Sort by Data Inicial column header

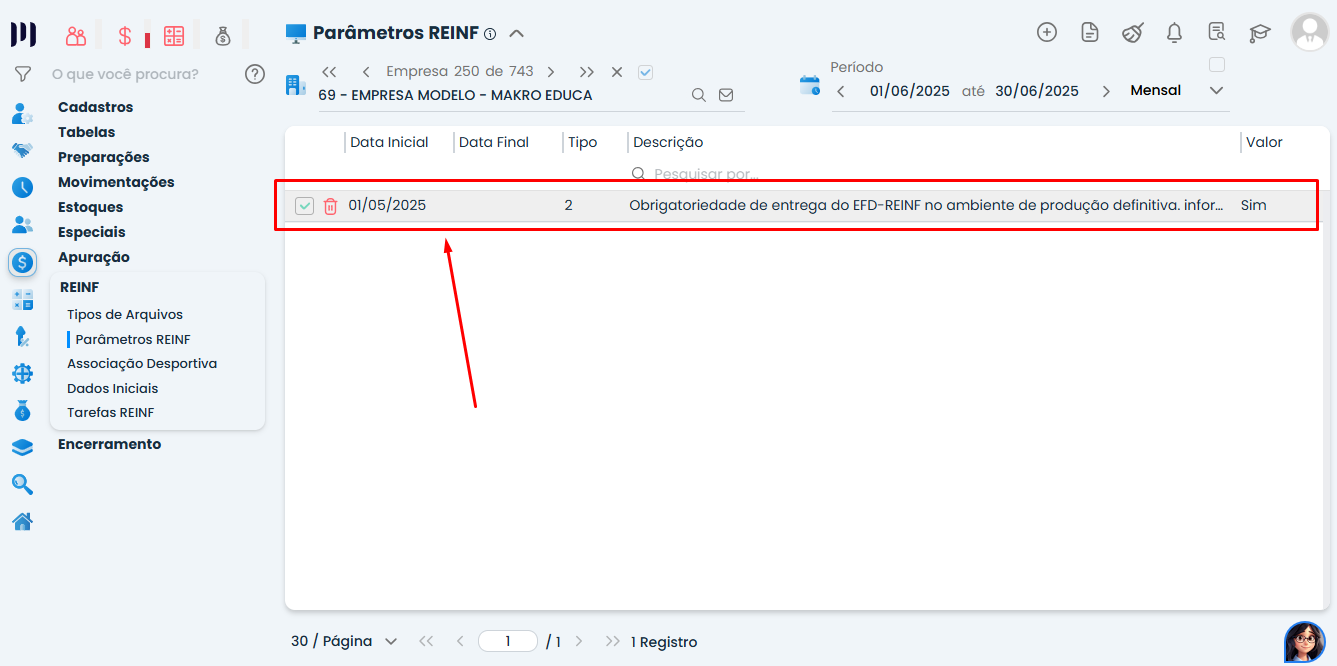[x=389, y=142]
